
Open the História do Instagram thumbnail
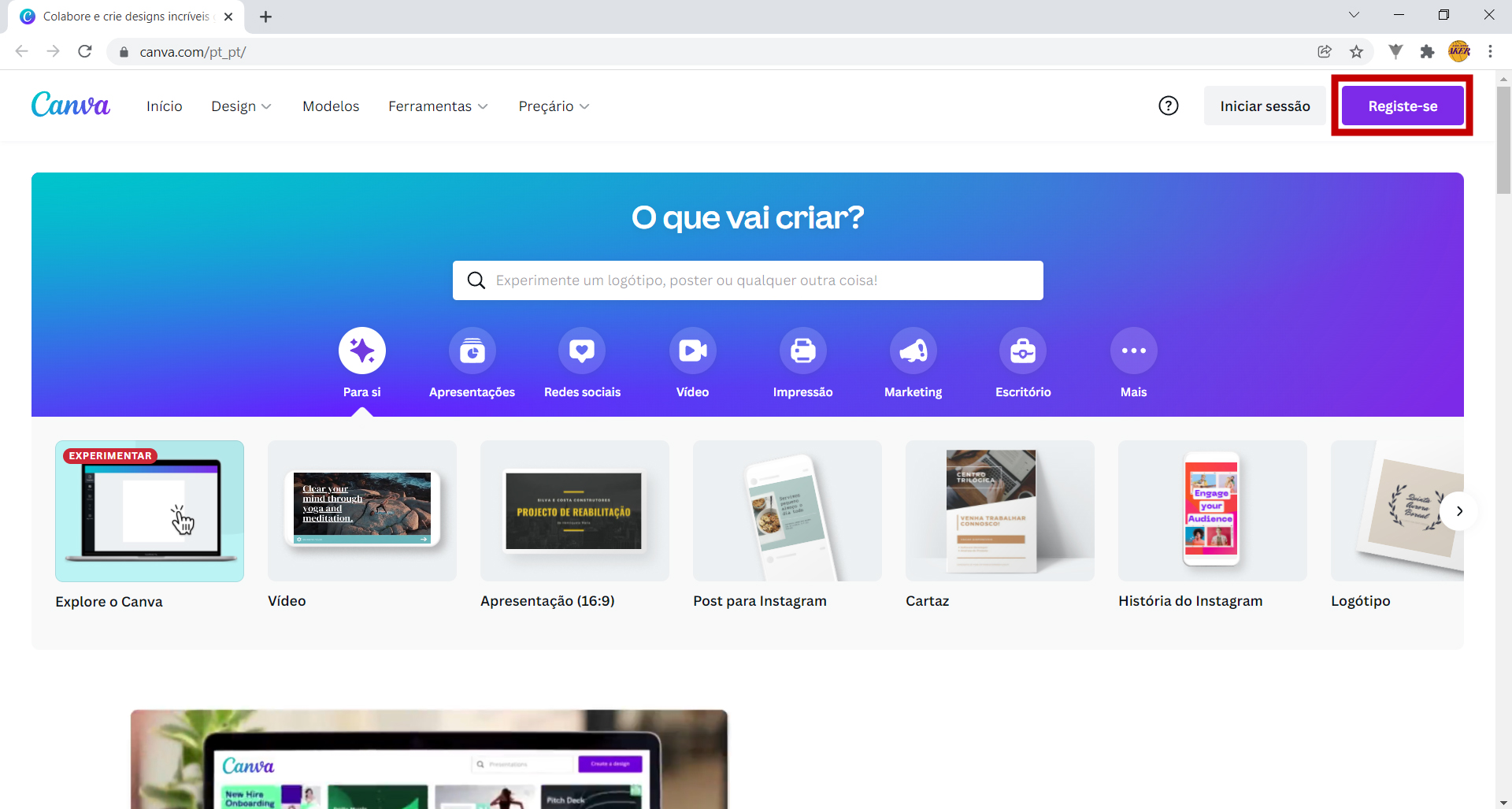click(1213, 511)
